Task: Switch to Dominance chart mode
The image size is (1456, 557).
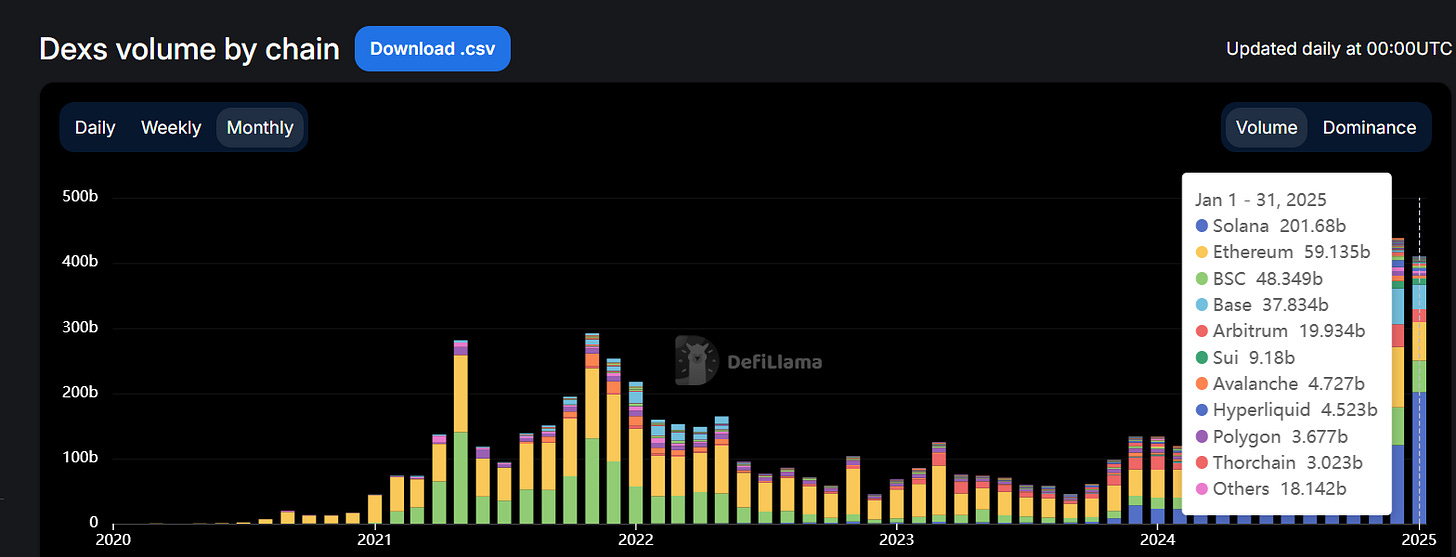Action: pyautogui.click(x=1369, y=128)
